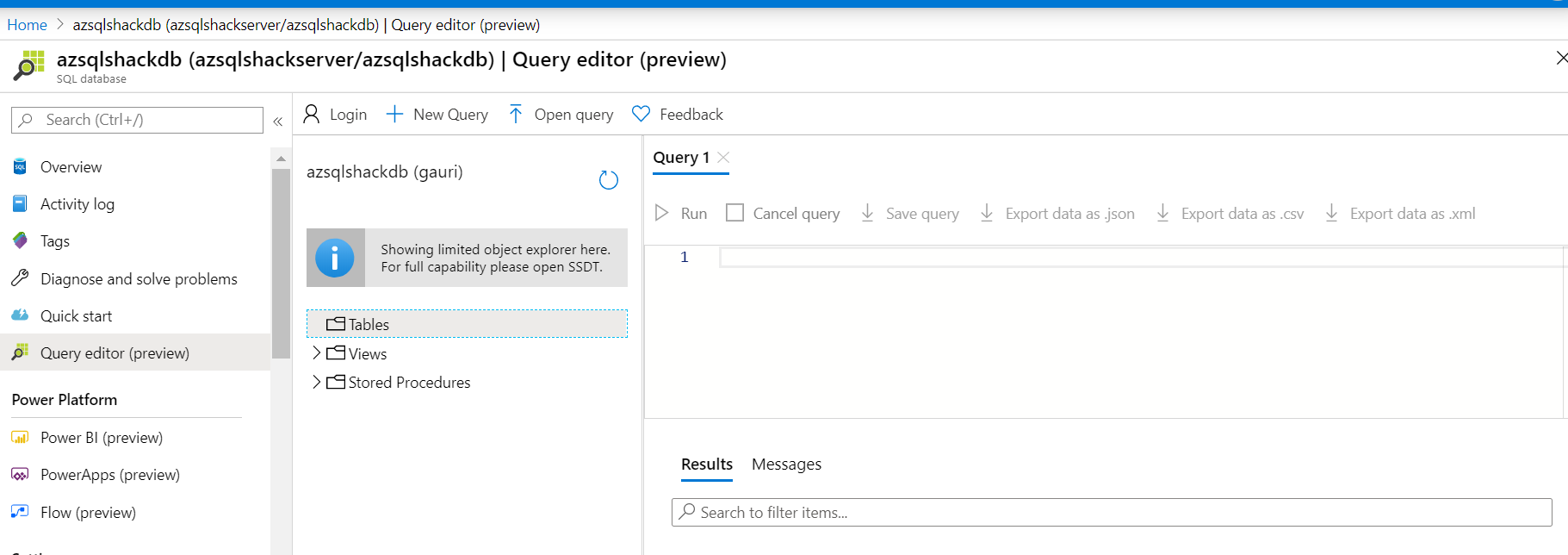Click the refresh icon beside azsqlshackdb (gauri)
Image resolution: width=1568 pixels, height=555 pixels.
tap(608, 180)
